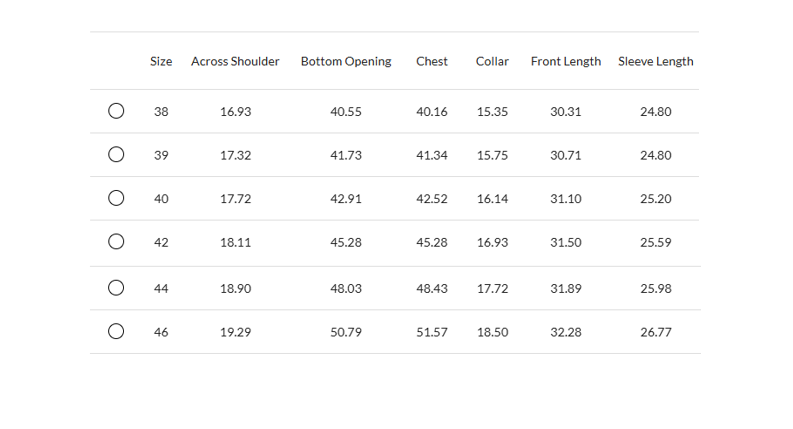Click the Sleeve Length column header
The height and width of the screenshot is (429, 793).
(656, 61)
